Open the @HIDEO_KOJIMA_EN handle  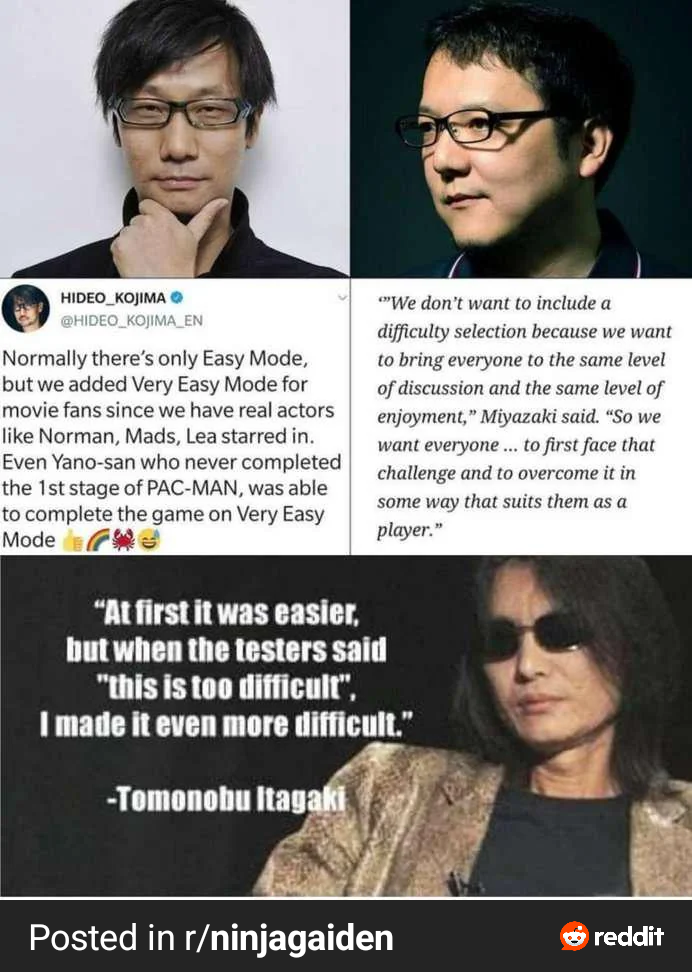pyautogui.click(x=131, y=320)
